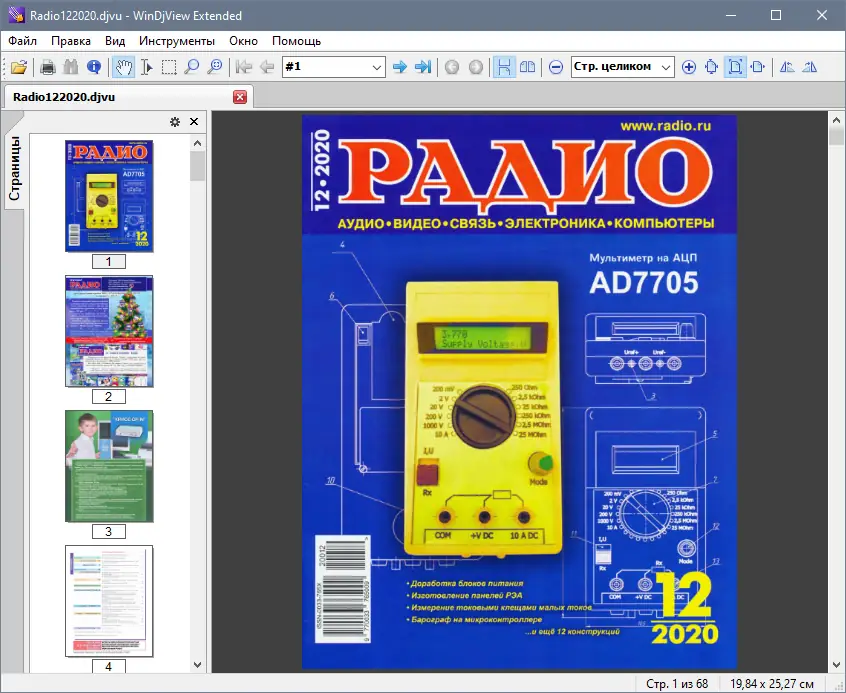Open the Окно menu

[x=243, y=41]
